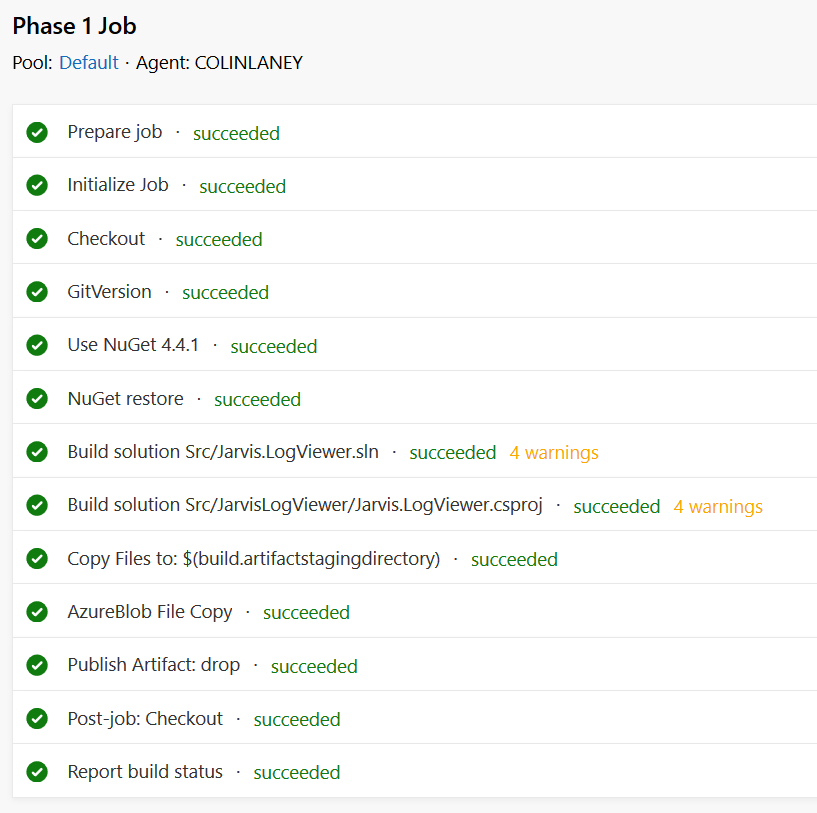Click the Phase 1 Job heading
Screen dimensions: 817x813
pos(75,26)
